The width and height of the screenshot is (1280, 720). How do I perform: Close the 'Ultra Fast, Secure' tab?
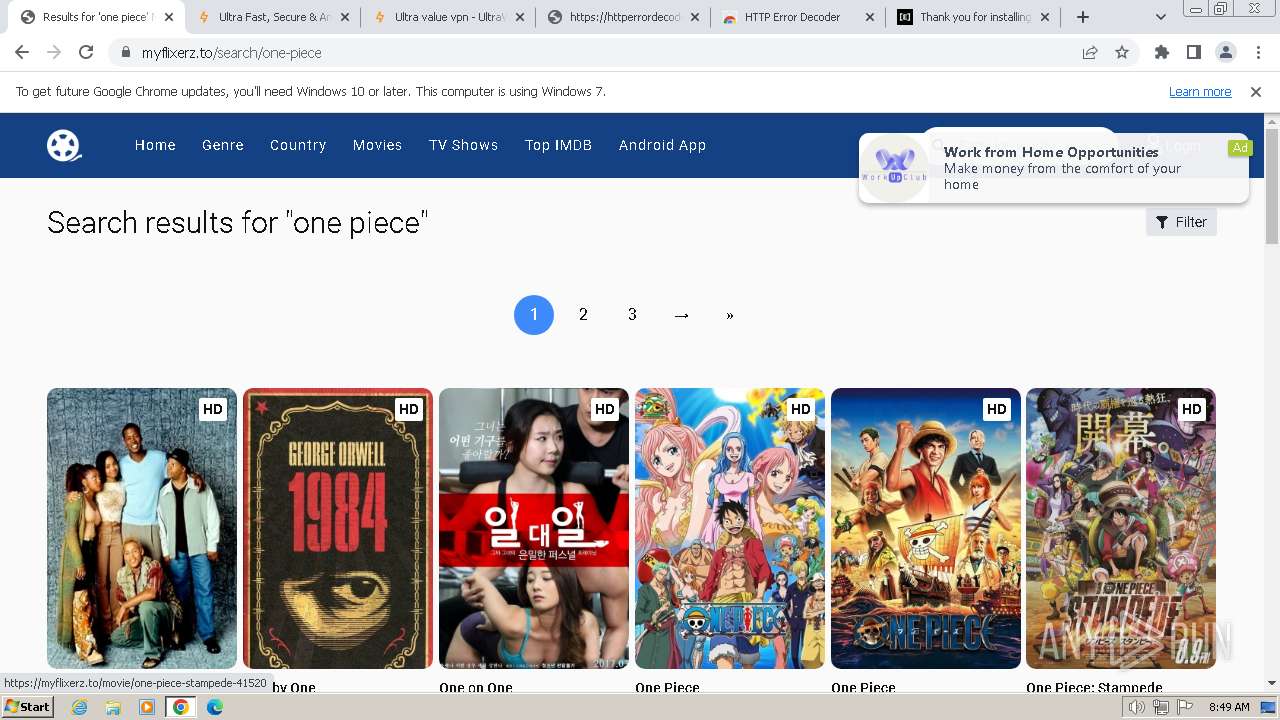343,17
